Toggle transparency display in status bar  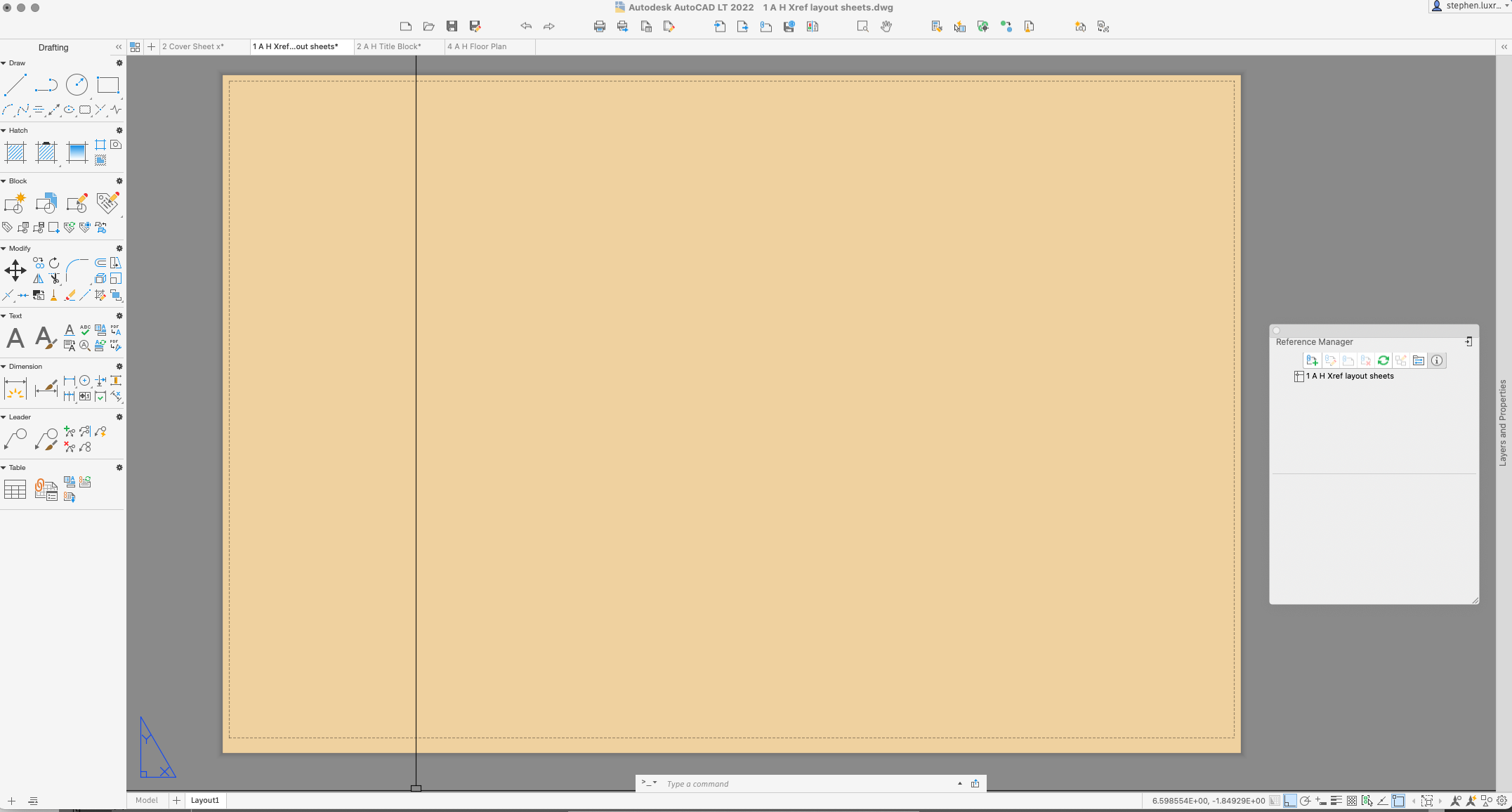[1351, 801]
